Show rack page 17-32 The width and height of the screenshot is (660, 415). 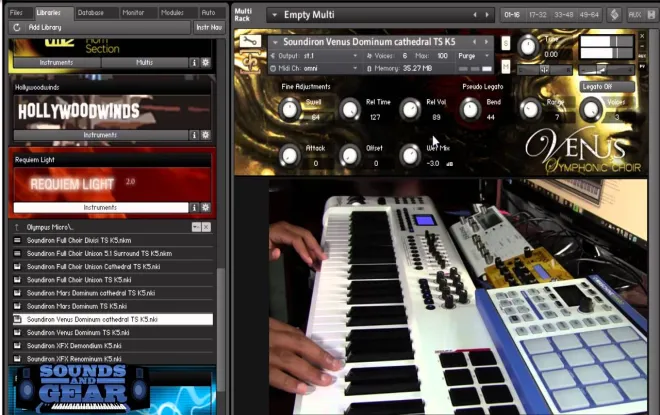coord(538,15)
